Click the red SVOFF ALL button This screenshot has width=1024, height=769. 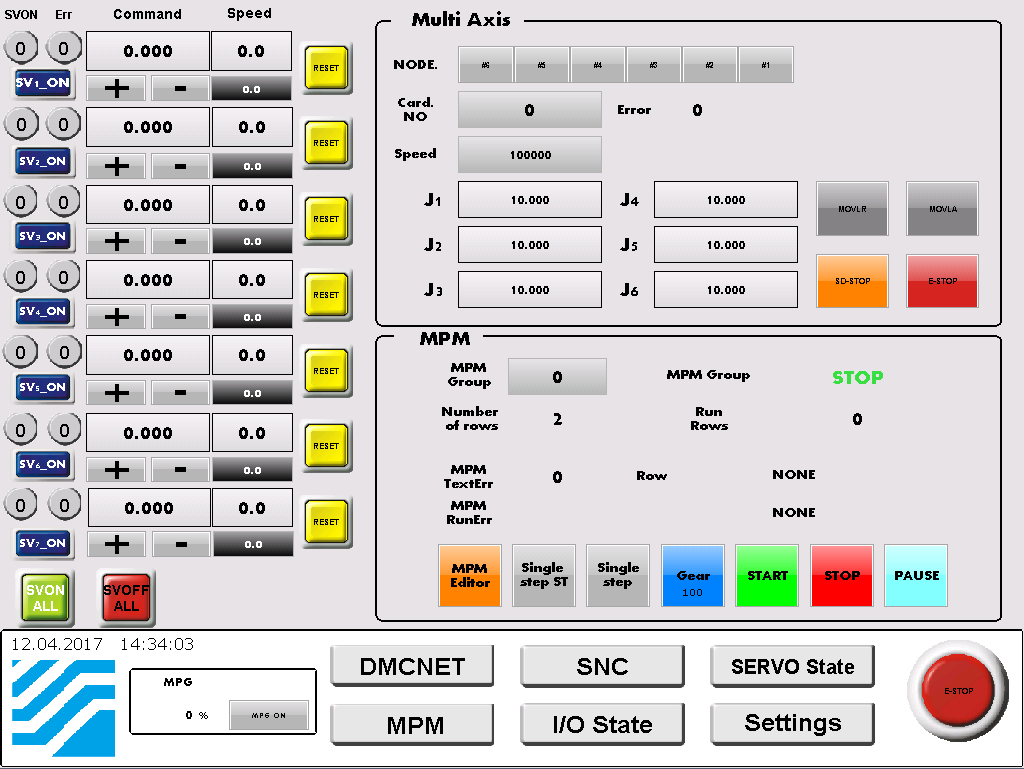tap(126, 598)
